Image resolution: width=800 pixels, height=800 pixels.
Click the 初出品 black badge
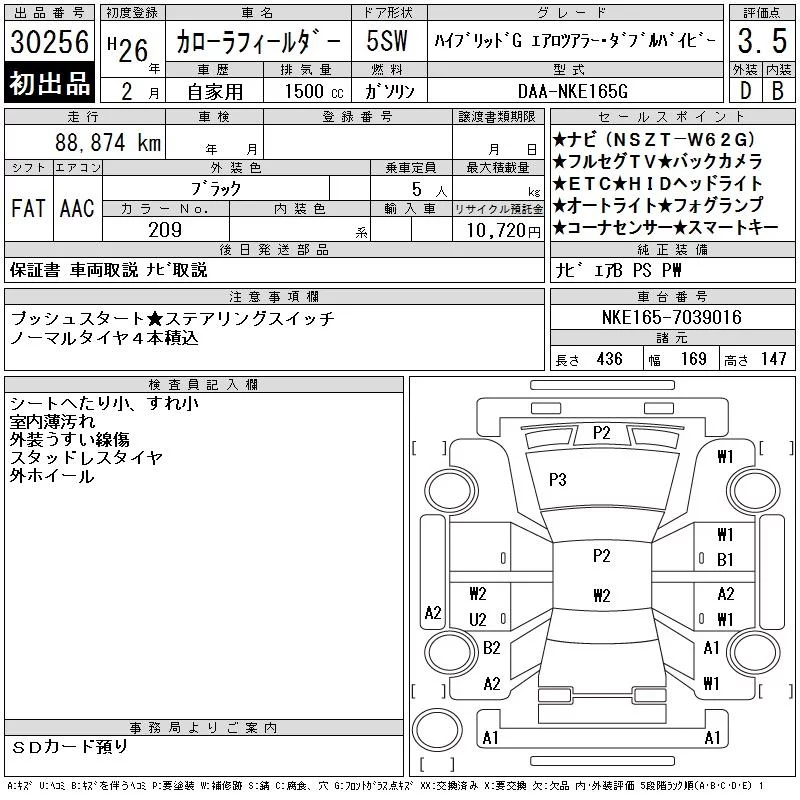[x=49, y=83]
